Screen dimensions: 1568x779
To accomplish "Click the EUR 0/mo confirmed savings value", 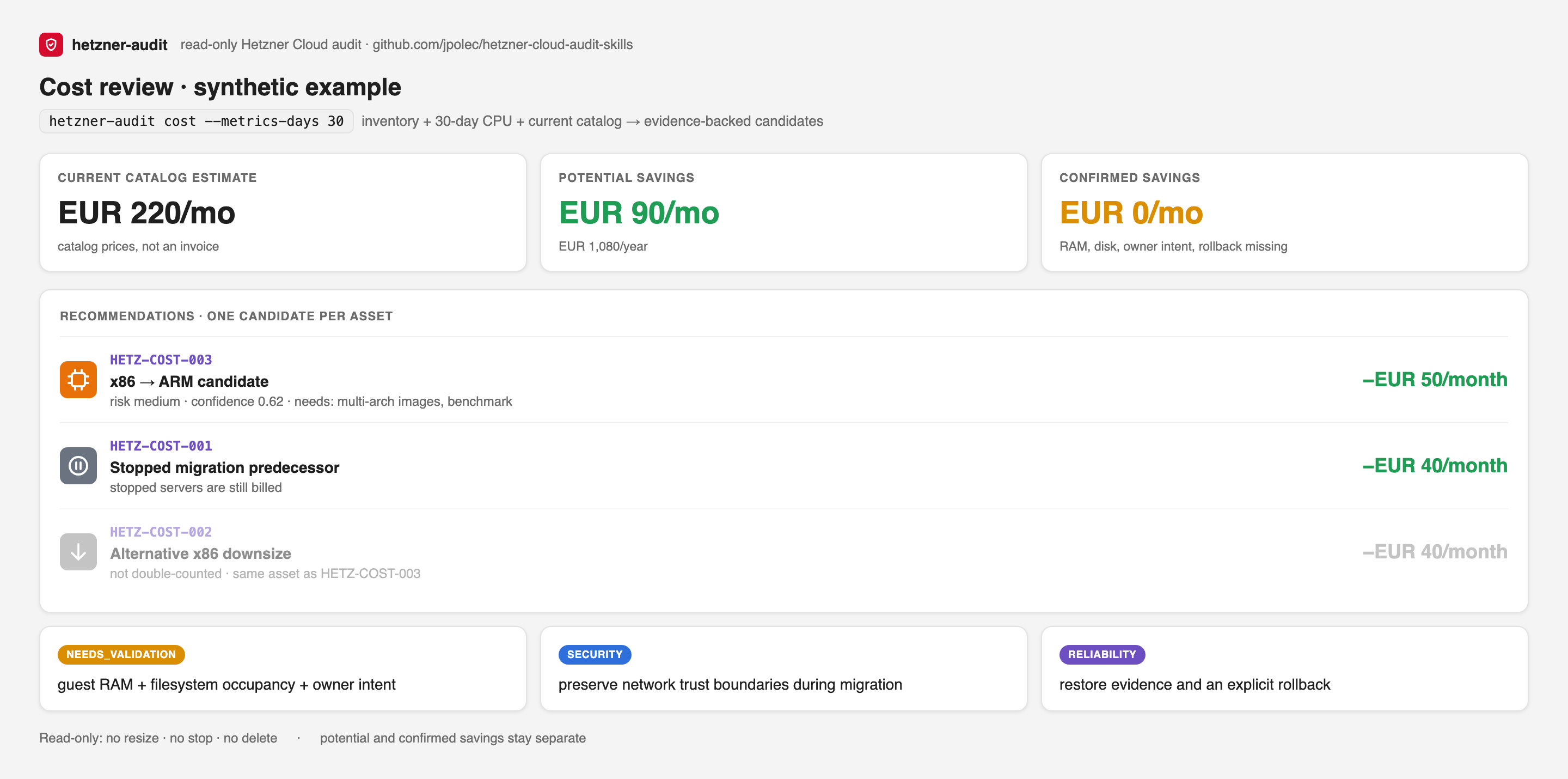I will [x=1131, y=212].
